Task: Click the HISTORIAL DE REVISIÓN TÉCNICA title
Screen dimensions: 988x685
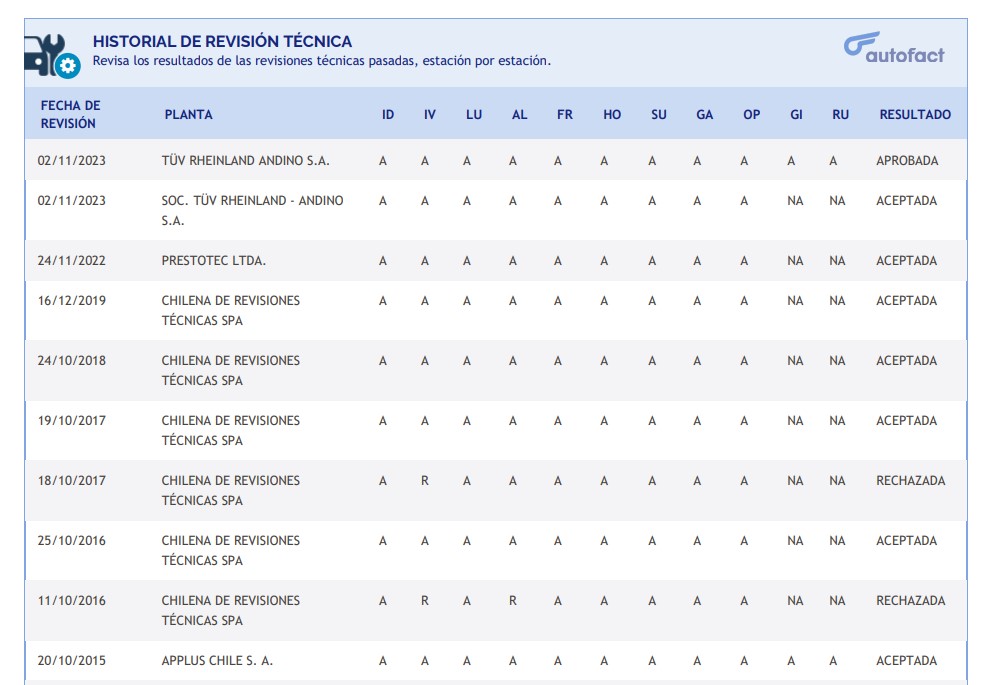Action: click(222, 42)
